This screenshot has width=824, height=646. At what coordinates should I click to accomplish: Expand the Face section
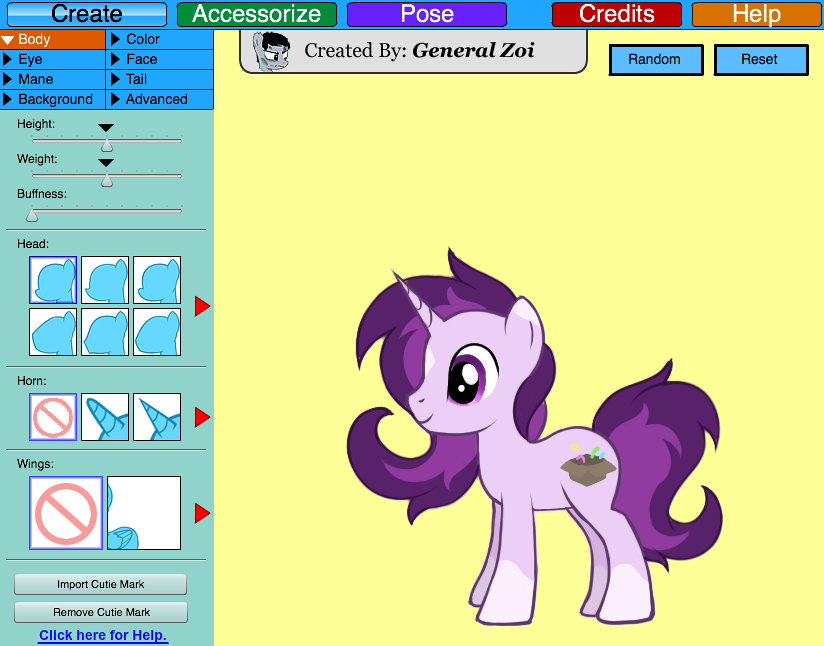click(x=160, y=59)
